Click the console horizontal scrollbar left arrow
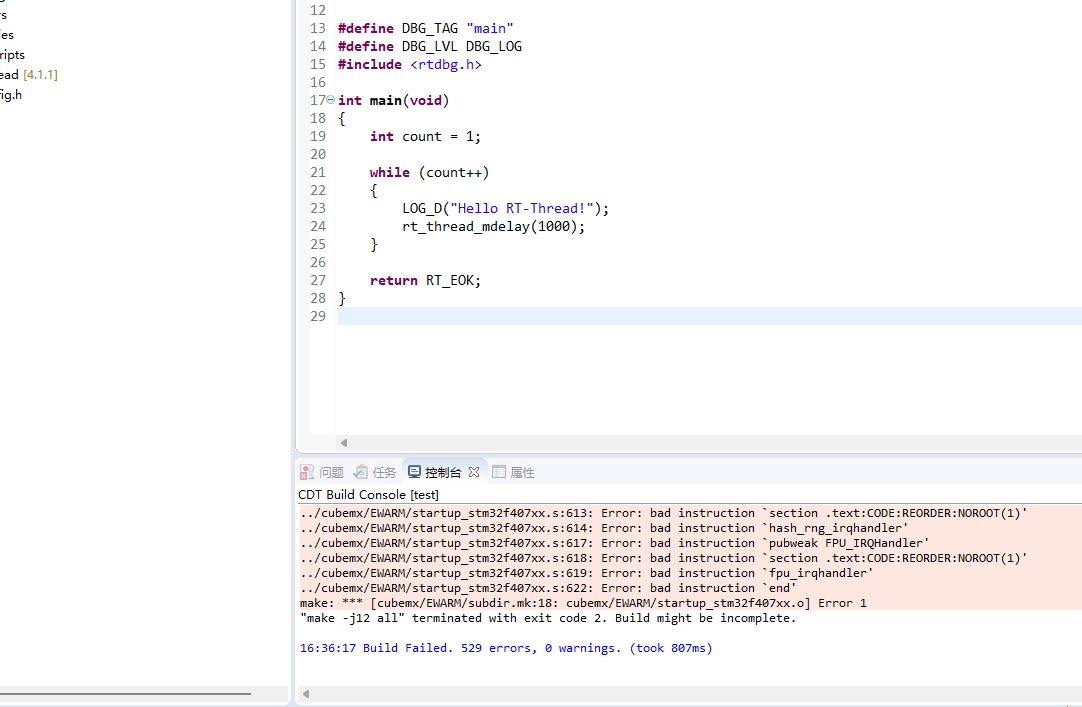Screen dimensions: 1082x707 click(306, 694)
